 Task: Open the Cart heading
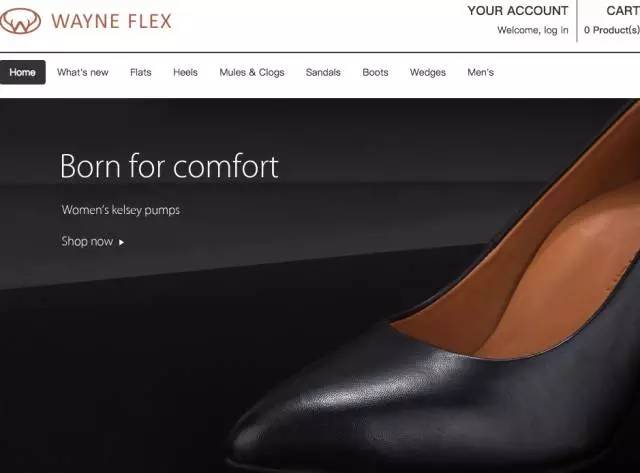click(x=623, y=11)
